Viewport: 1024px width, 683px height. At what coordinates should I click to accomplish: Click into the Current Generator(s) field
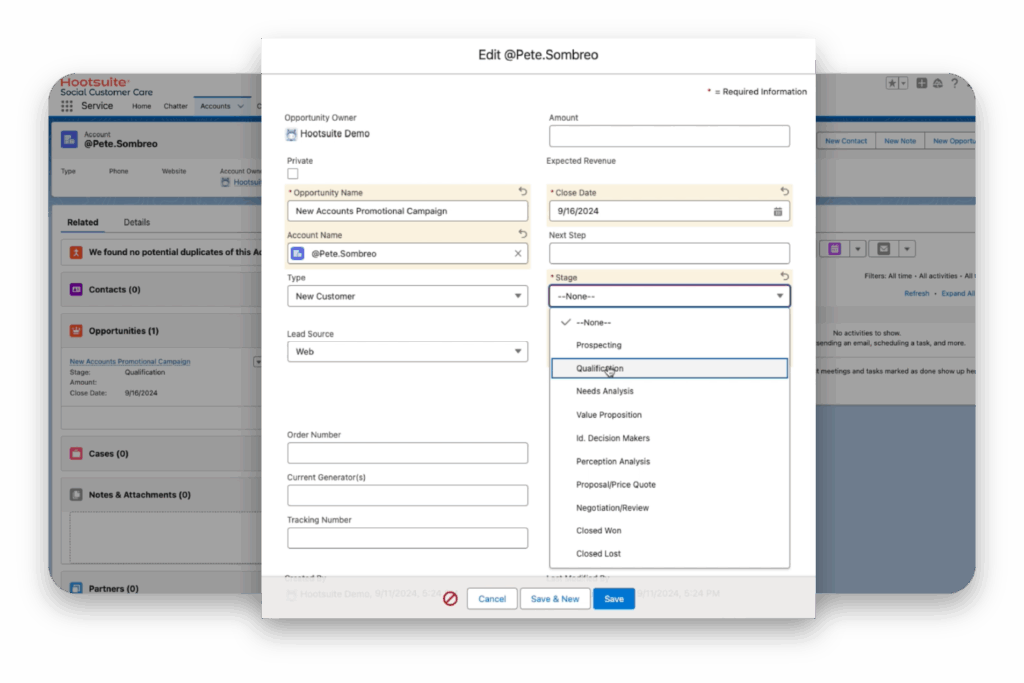click(408, 496)
